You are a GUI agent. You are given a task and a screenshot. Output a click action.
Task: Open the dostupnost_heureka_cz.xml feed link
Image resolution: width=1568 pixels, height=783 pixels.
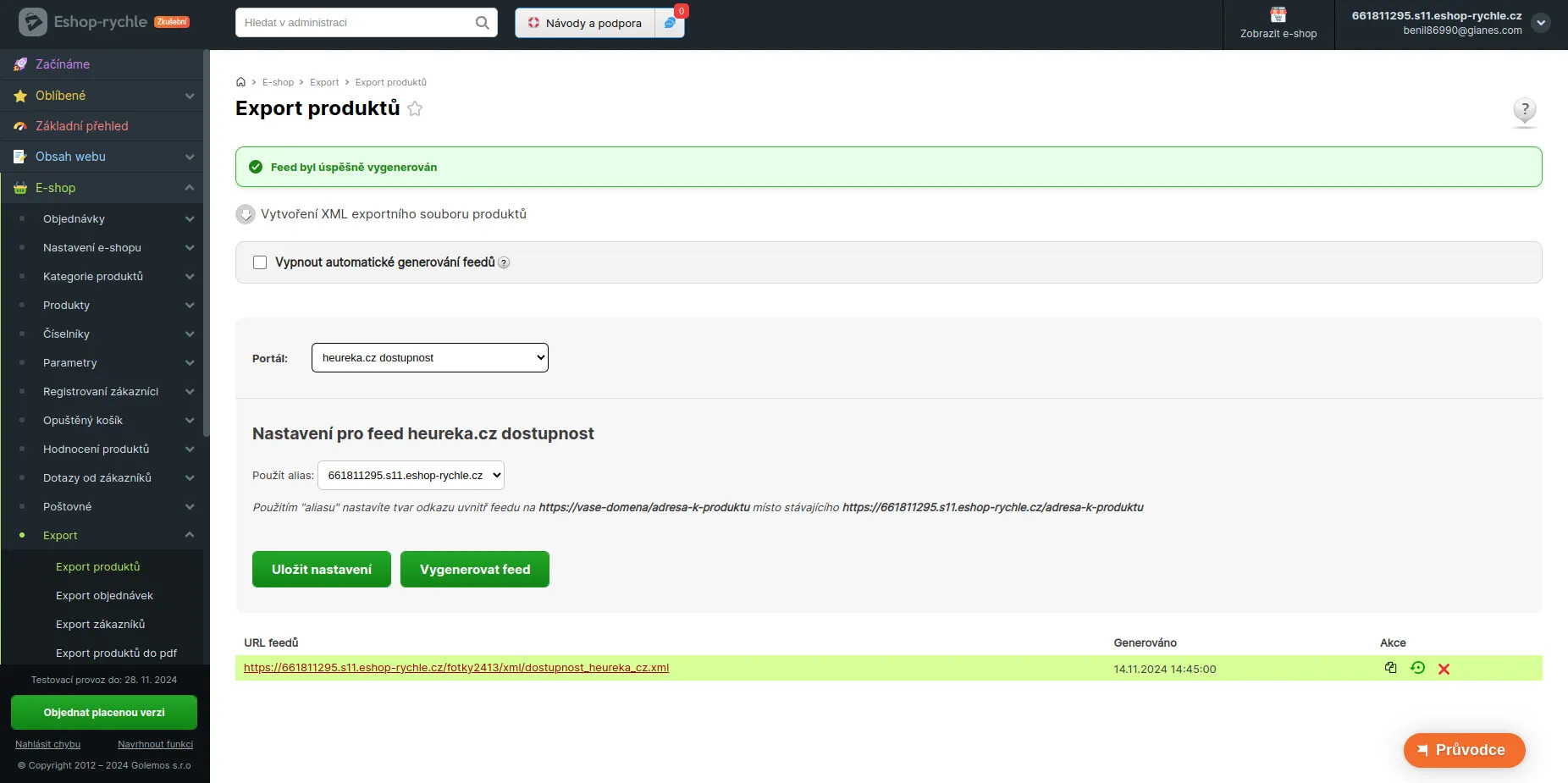click(455, 668)
